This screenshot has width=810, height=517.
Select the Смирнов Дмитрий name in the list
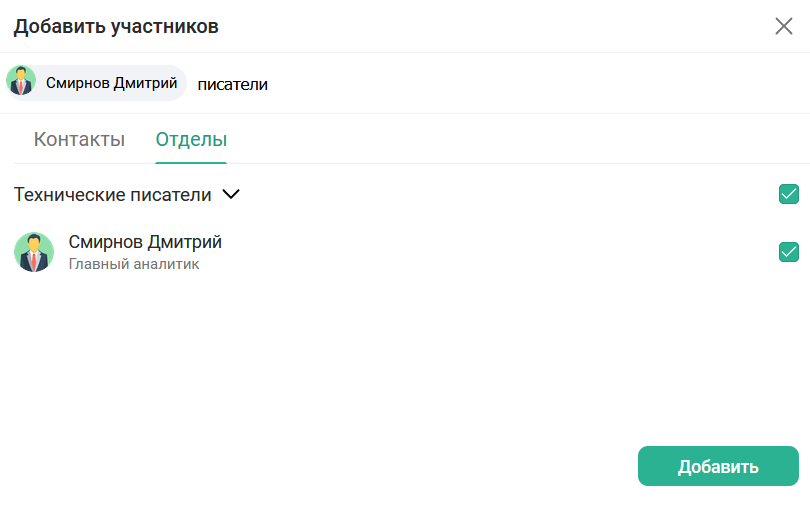[x=145, y=242]
